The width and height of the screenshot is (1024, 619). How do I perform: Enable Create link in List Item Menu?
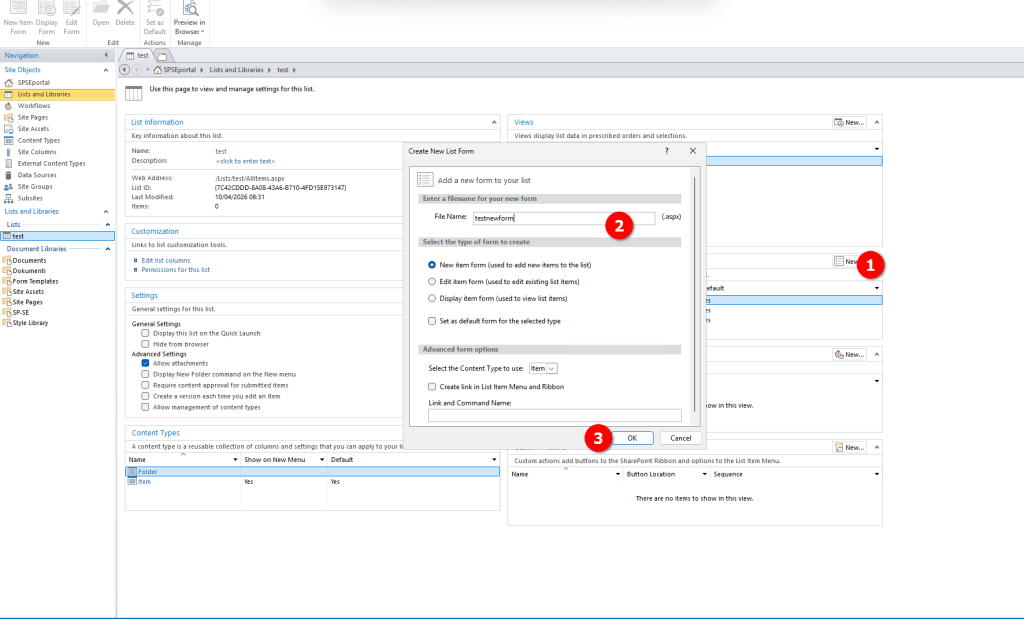(432, 386)
